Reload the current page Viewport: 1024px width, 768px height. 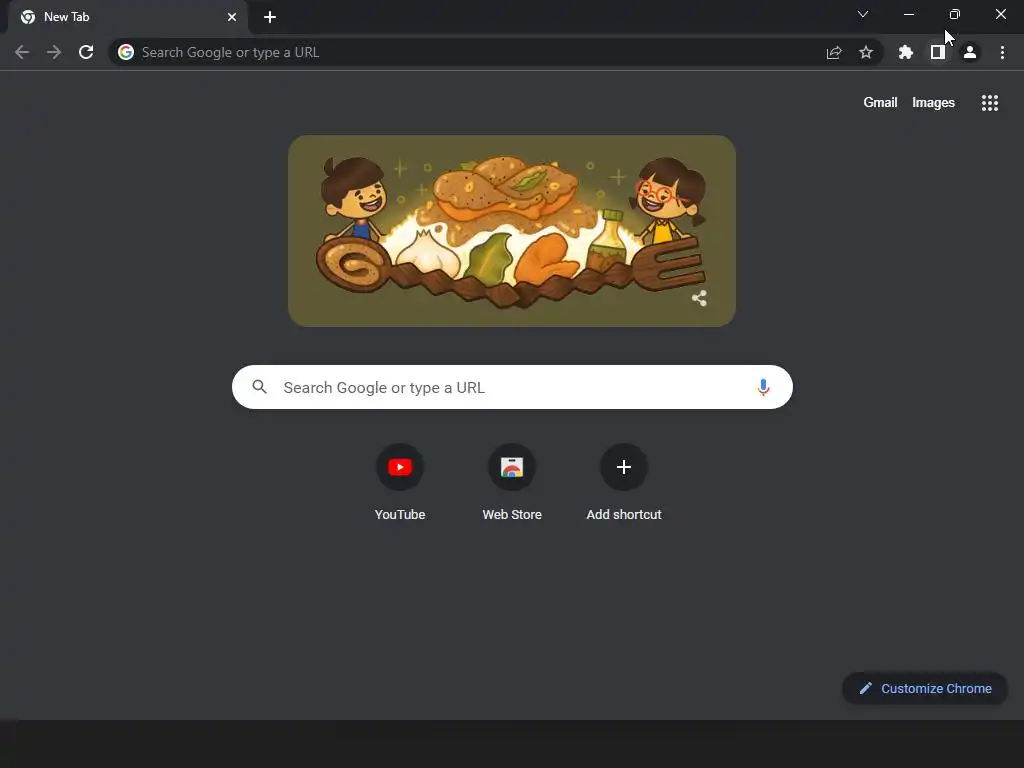86,52
